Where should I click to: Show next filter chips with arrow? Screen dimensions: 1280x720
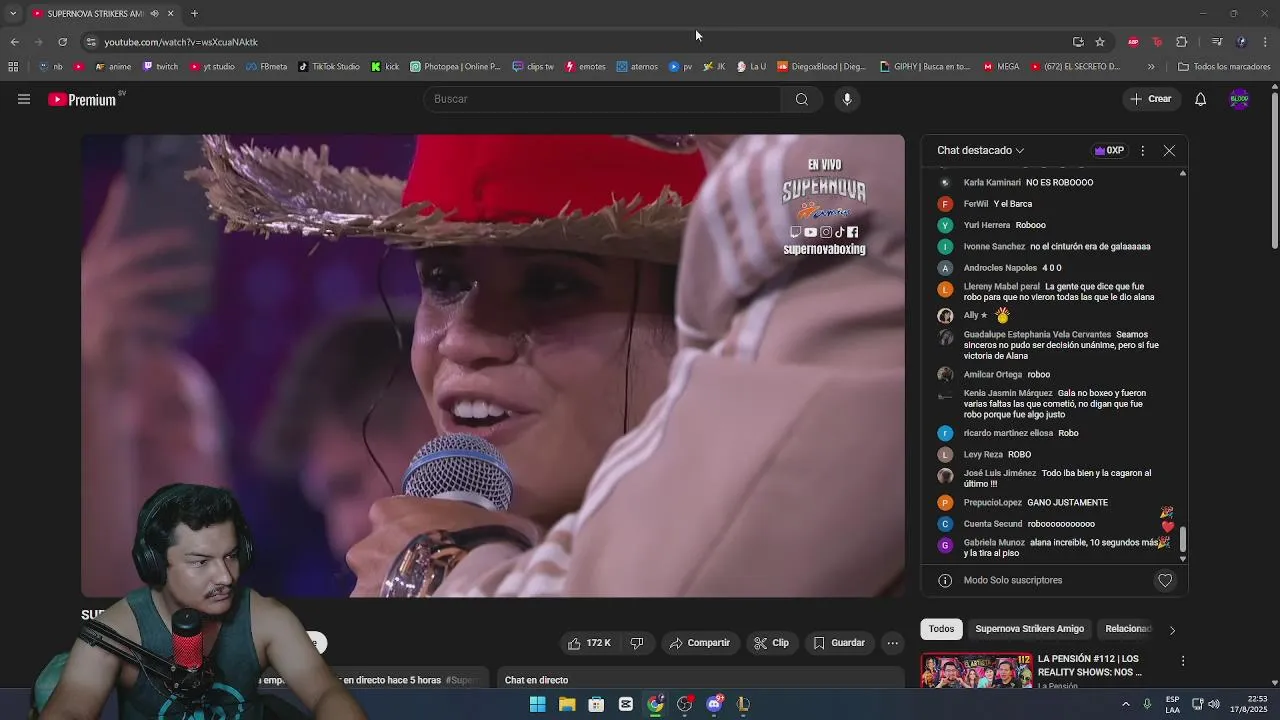click(x=1172, y=630)
